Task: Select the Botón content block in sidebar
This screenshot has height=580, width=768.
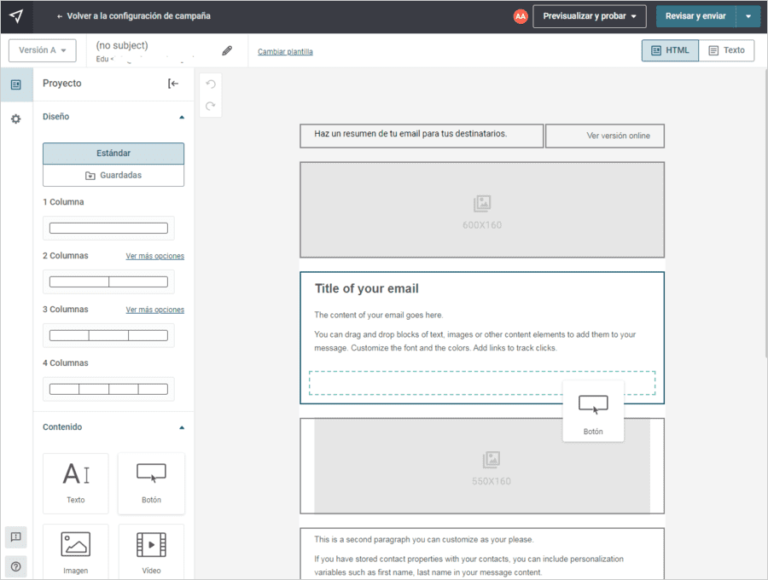Action: (x=151, y=483)
